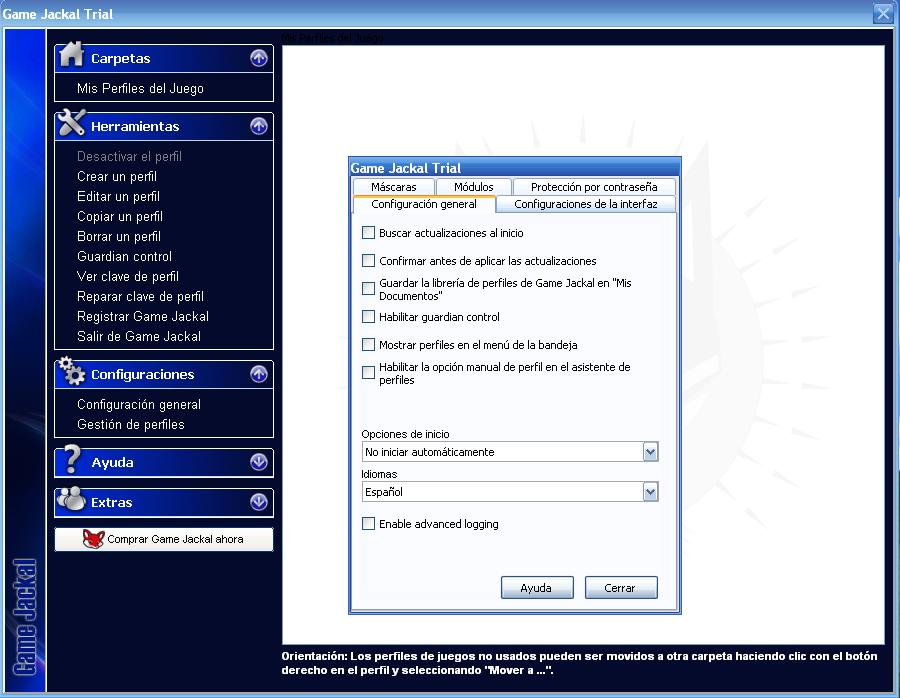
Task: Click the Cerrar button
Action: [x=620, y=588]
